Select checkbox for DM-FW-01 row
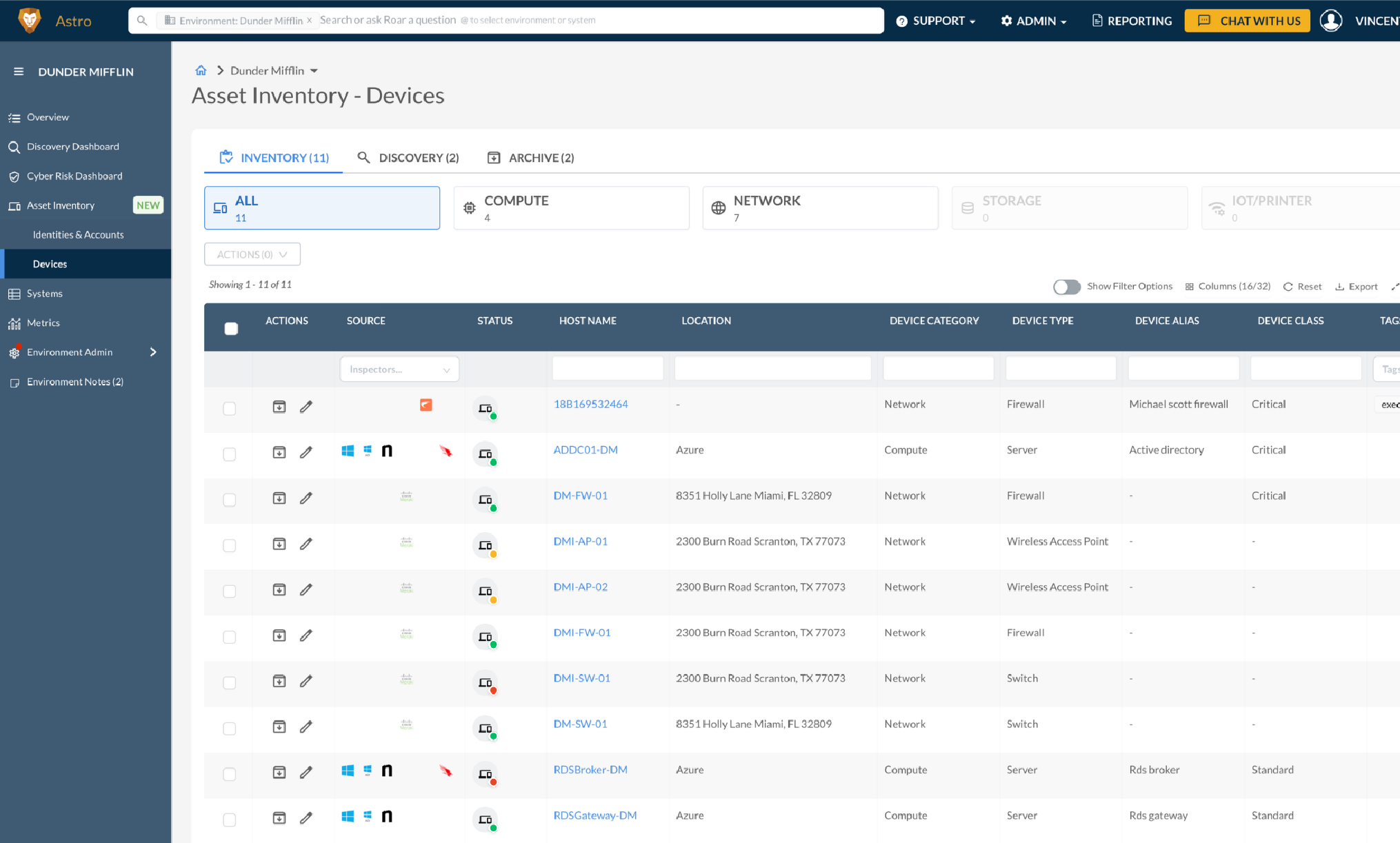 pos(230,500)
